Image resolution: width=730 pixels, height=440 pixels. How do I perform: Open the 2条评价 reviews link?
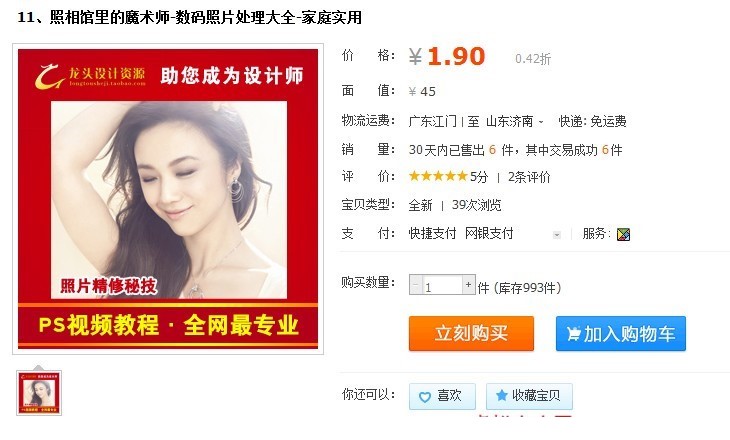[x=529, y=177]
